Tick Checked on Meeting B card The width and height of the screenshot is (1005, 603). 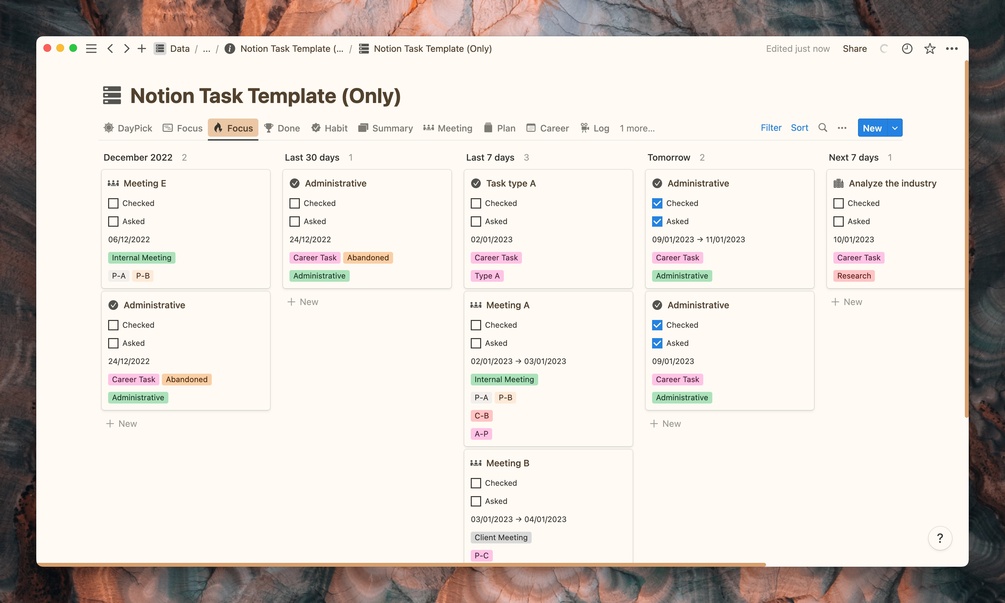pos(476,483)
